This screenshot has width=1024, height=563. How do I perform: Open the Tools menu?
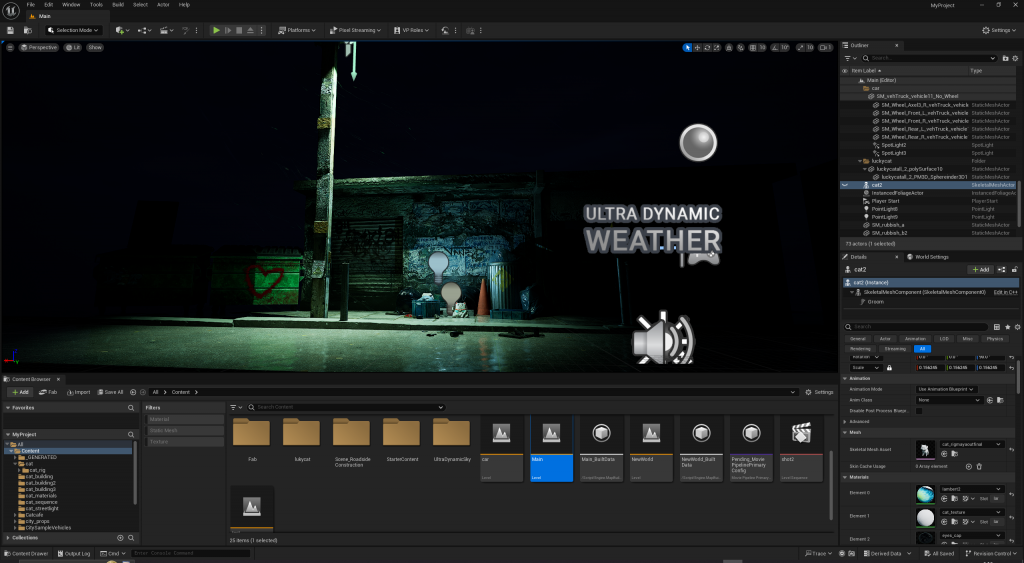[x=96, y=5]
